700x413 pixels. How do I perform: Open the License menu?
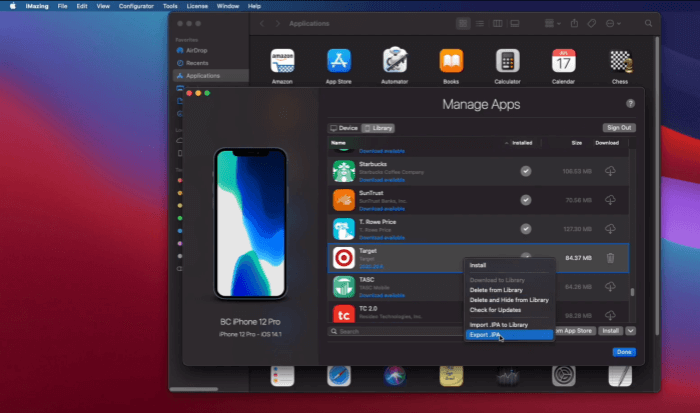tap(197, 6)
